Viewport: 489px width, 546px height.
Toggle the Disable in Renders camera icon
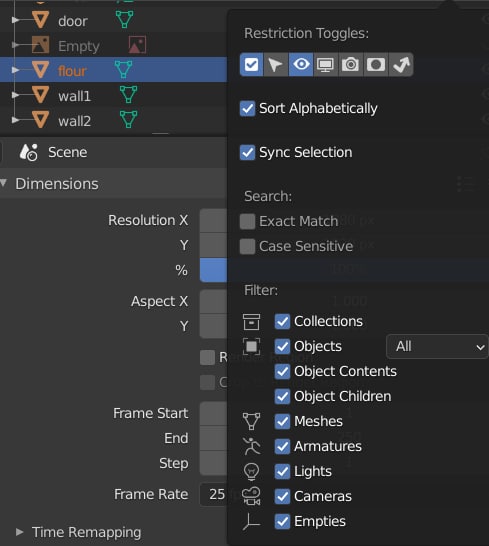[x=350, y=65]
